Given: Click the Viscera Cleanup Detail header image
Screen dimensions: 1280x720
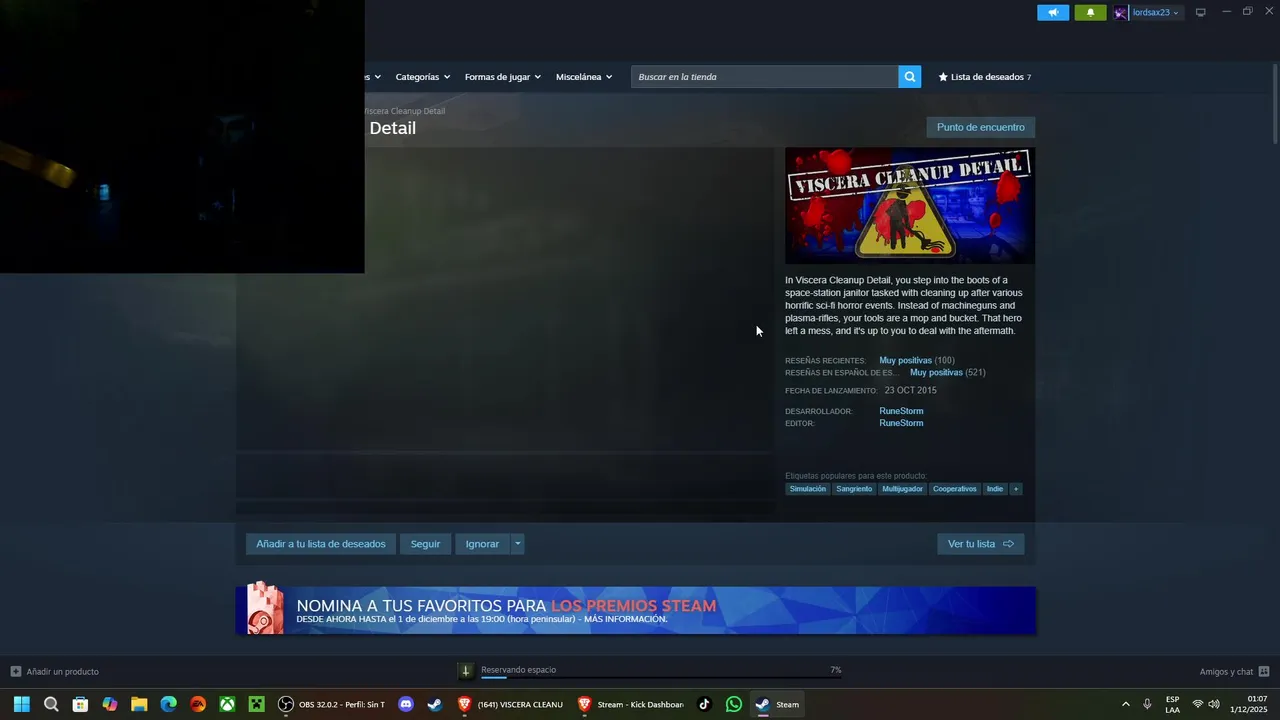Looking at the screenshot, I should pyautogui.click(x=910, y=206).
